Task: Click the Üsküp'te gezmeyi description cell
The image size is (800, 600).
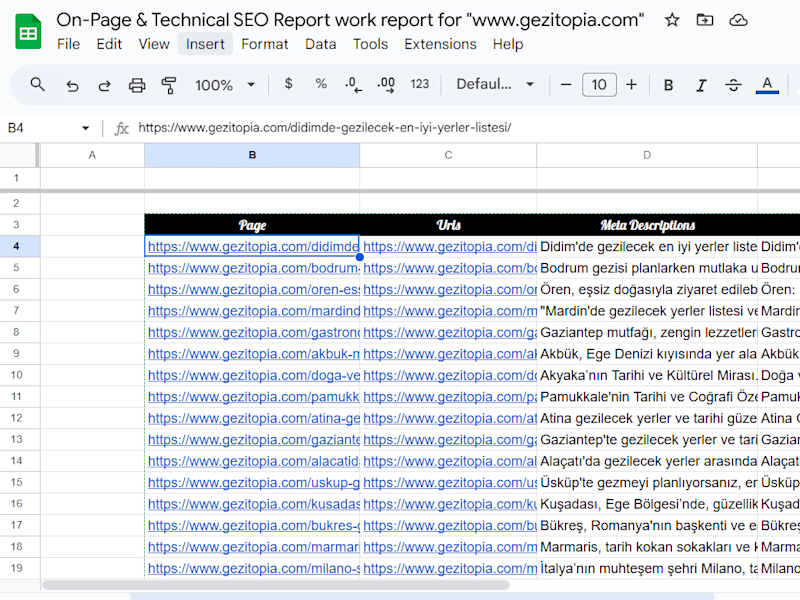Action: point(647,482)
